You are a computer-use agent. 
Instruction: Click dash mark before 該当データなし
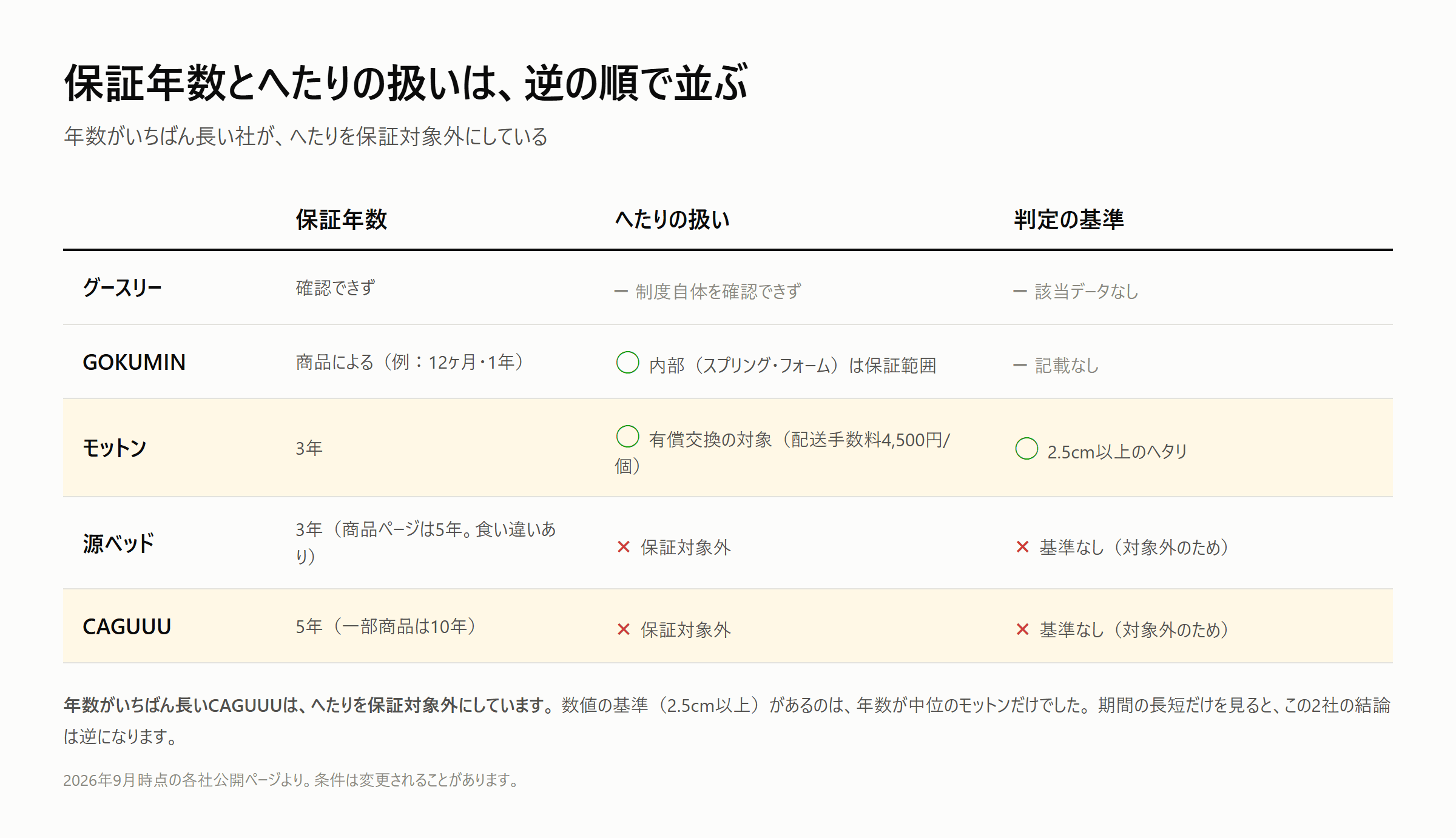point(1020,292)
